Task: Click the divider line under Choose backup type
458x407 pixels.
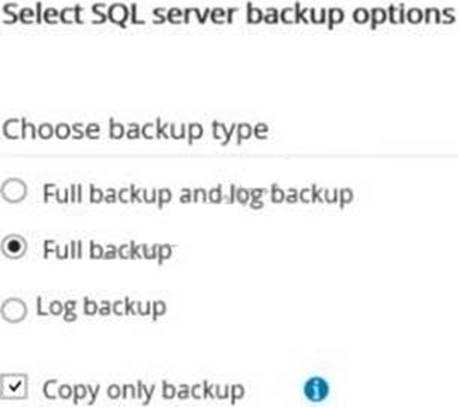Action: [x=229, y=156]
